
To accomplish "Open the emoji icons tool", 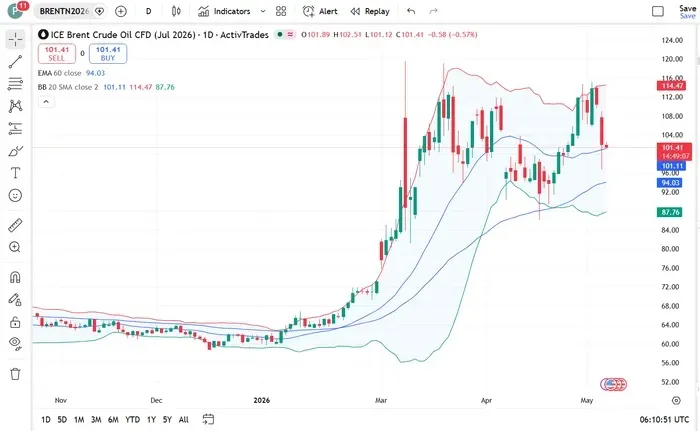I will click(x=15, y=195).
